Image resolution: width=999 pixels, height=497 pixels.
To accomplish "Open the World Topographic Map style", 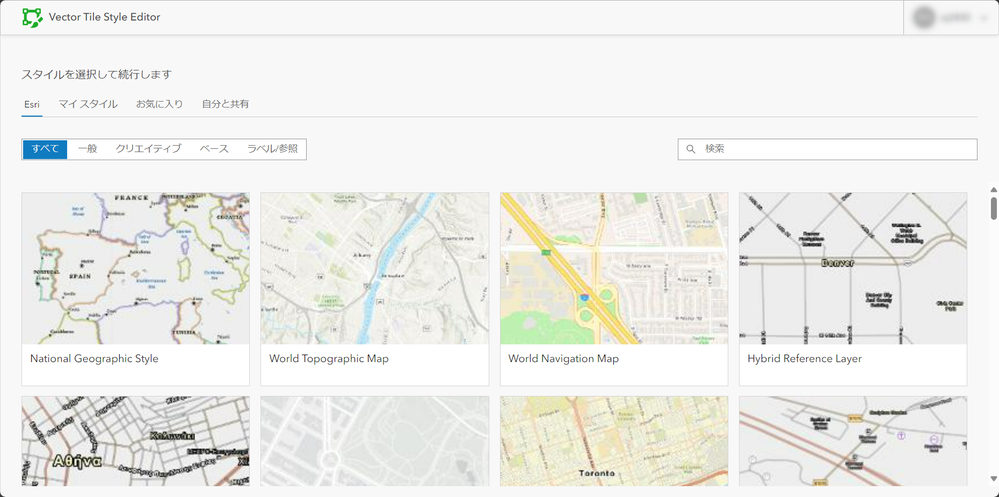I will click(x=374, y=268).
